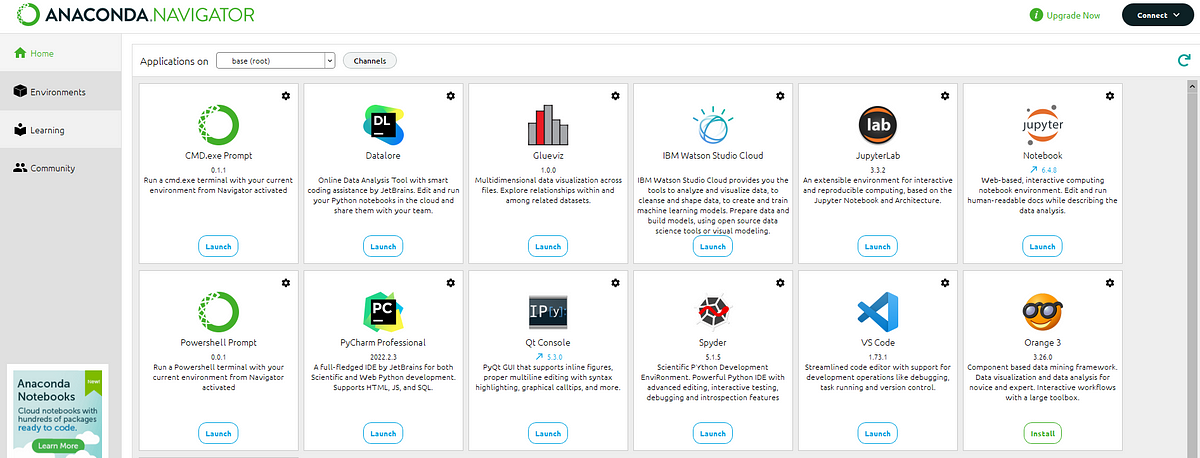Click the Anaconda Navigator logo
The width and height of the screenshot is (1200, 458).
coord(135,15)
